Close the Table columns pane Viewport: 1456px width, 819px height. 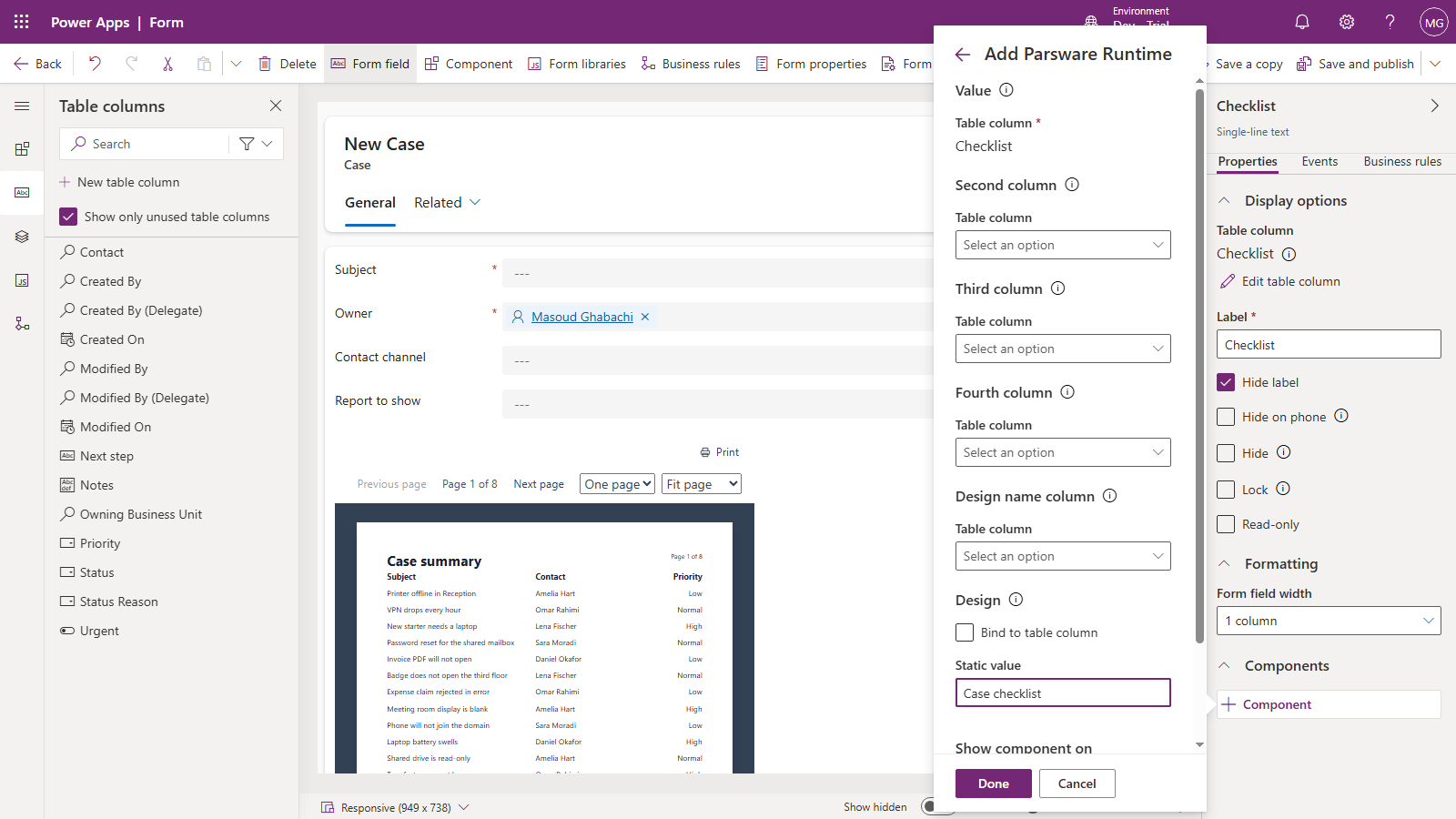click(276, 106)
